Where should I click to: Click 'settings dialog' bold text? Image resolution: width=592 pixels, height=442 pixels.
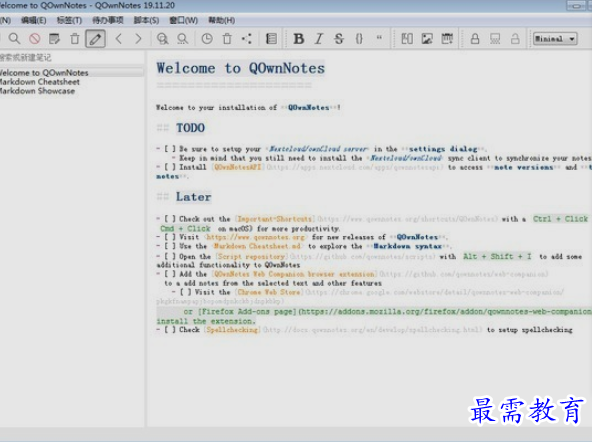(x=443, y=149)
